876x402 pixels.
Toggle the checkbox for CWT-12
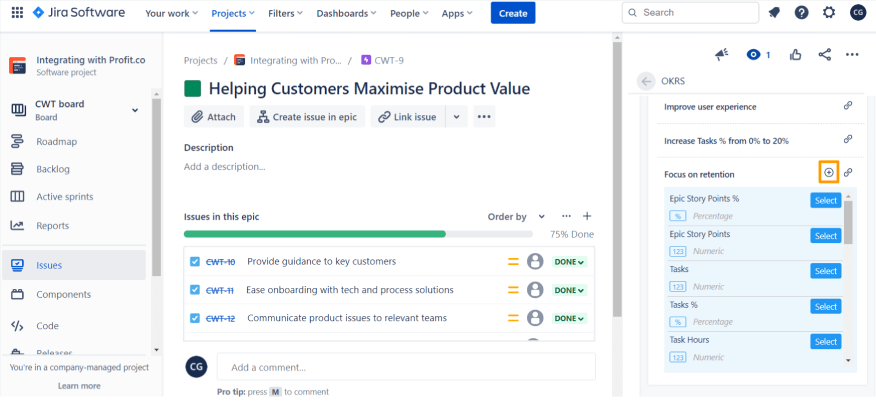195,318
